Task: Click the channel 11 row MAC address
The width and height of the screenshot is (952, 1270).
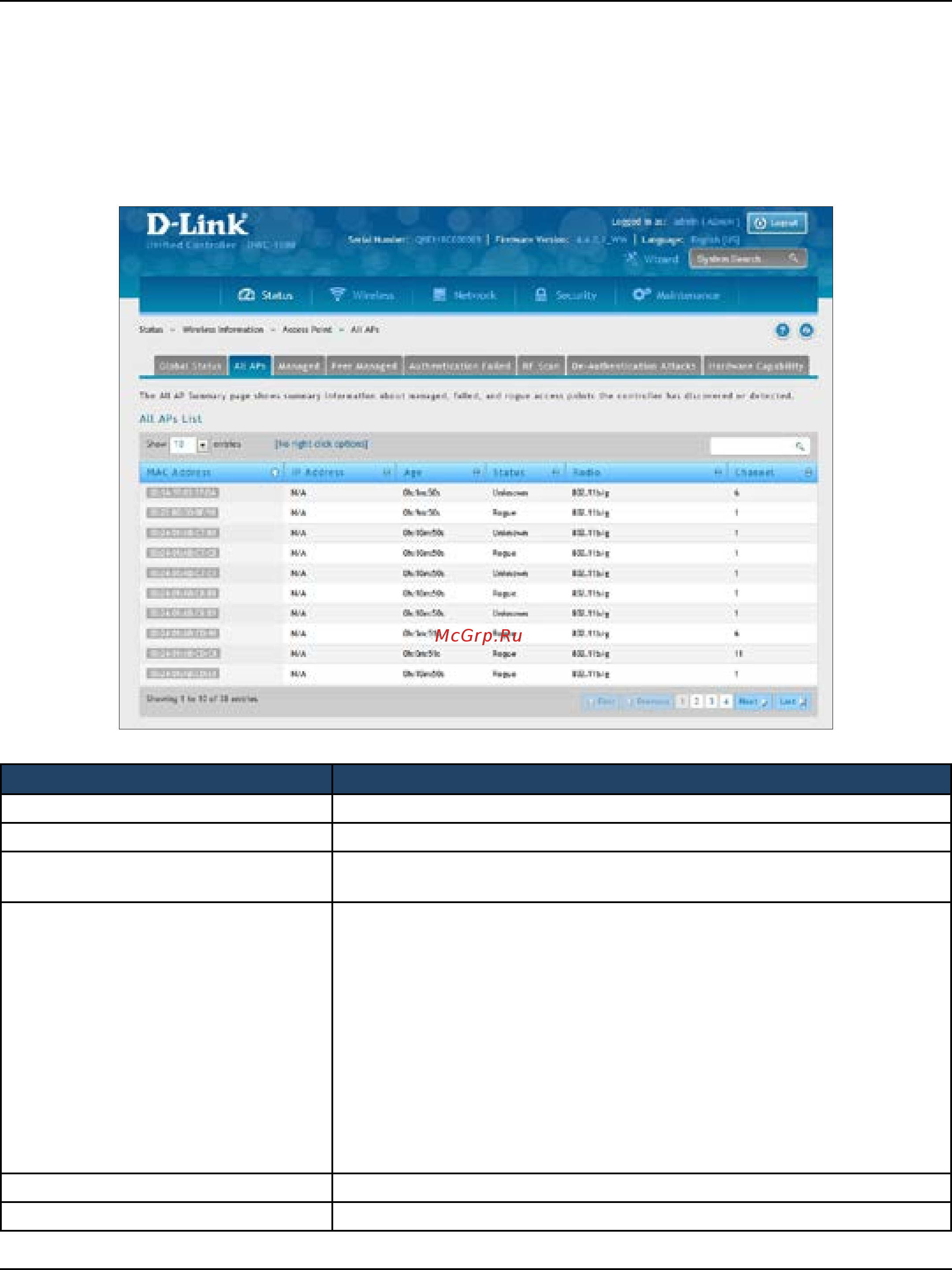Action: [x=182, y=654]
